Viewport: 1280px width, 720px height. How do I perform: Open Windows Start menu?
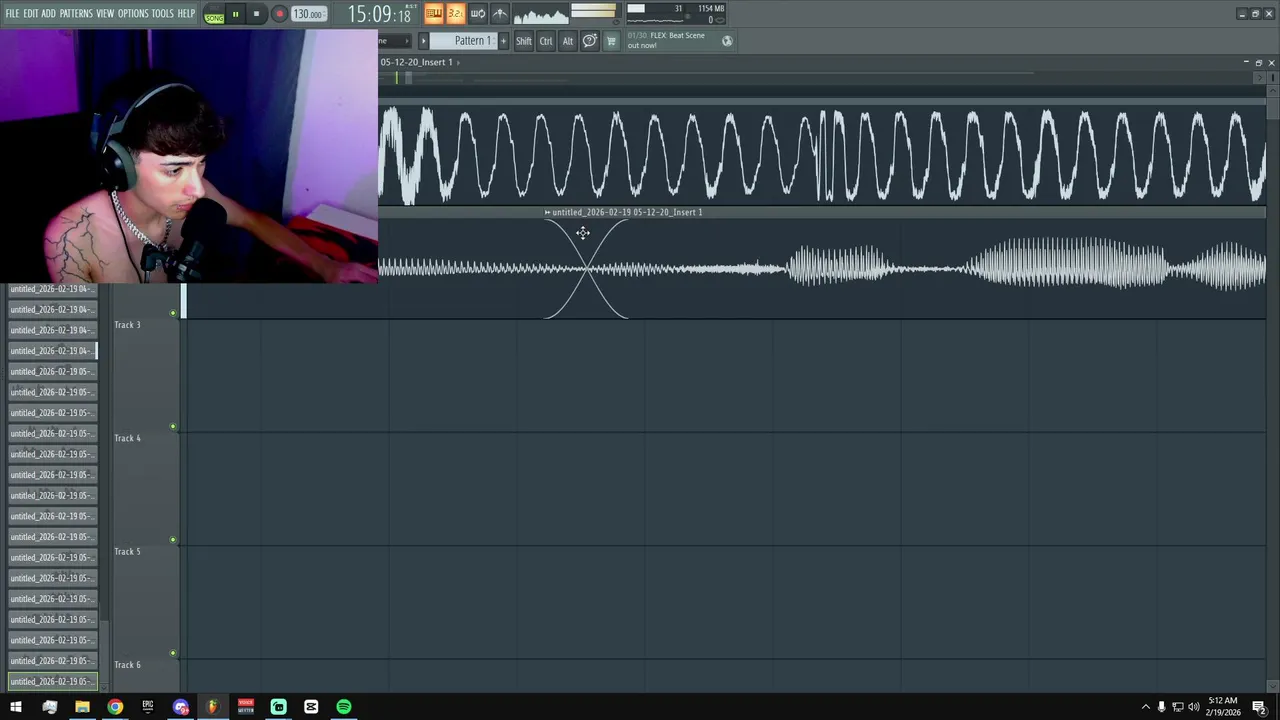click(15, 707)
